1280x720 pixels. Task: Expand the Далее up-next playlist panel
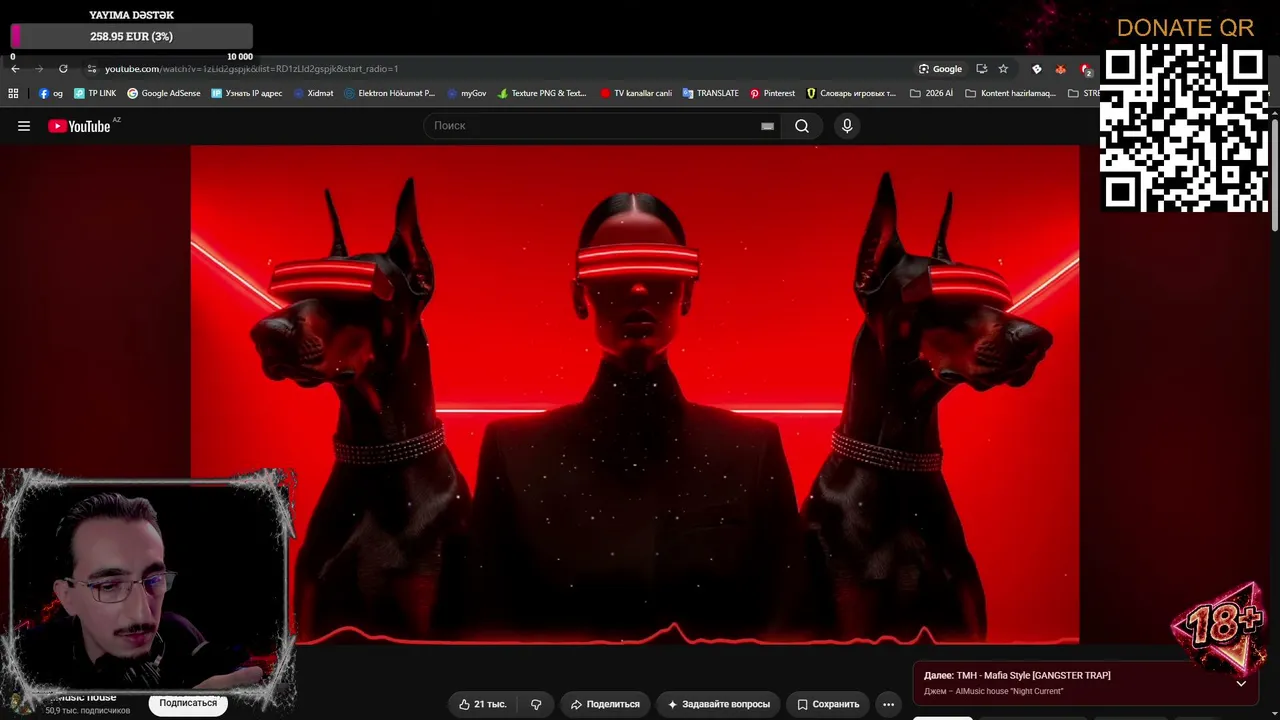pyautogui.click(x=1241, y=683)
